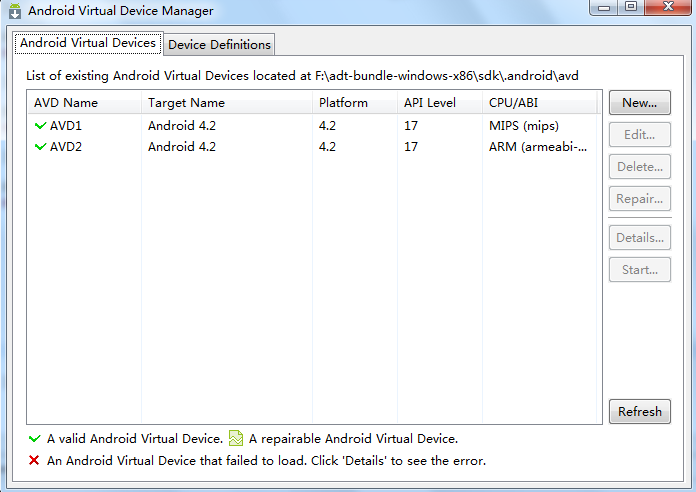Select the AVD1 row name
696x492 pixels.
pos(66,126)
